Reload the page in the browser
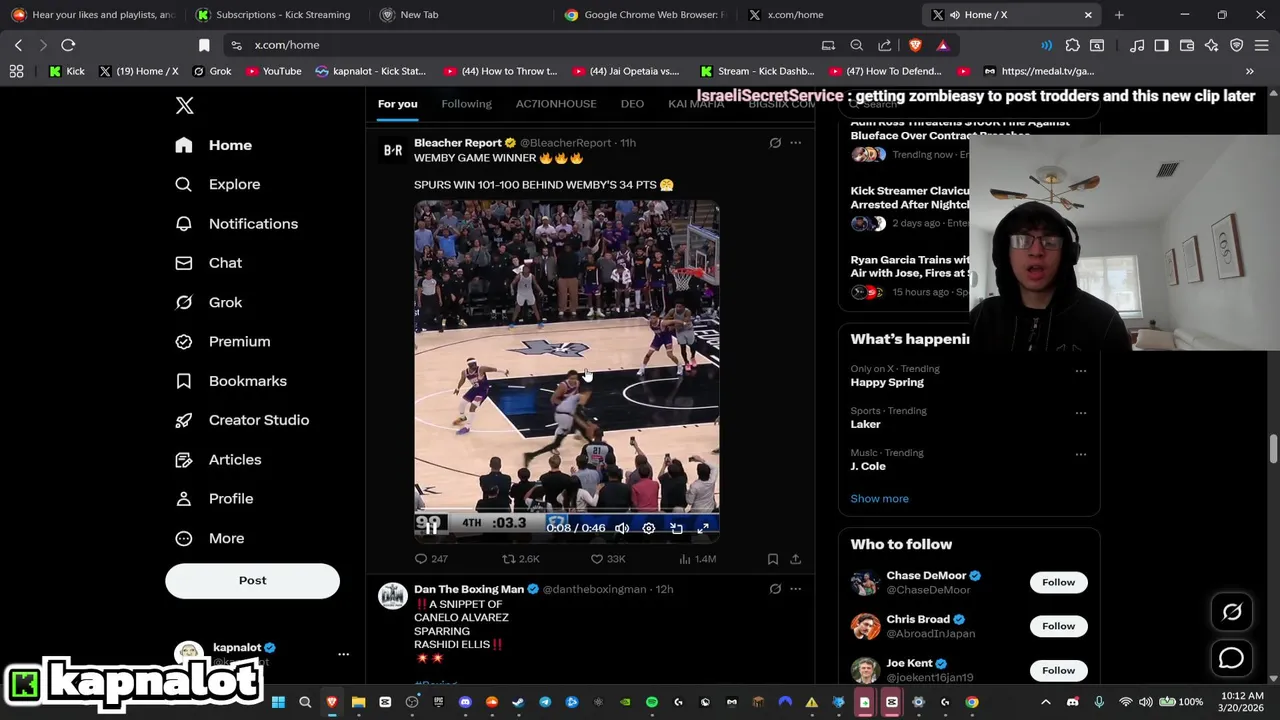The height and width of the screenshot is (720, 1280). 68,45
